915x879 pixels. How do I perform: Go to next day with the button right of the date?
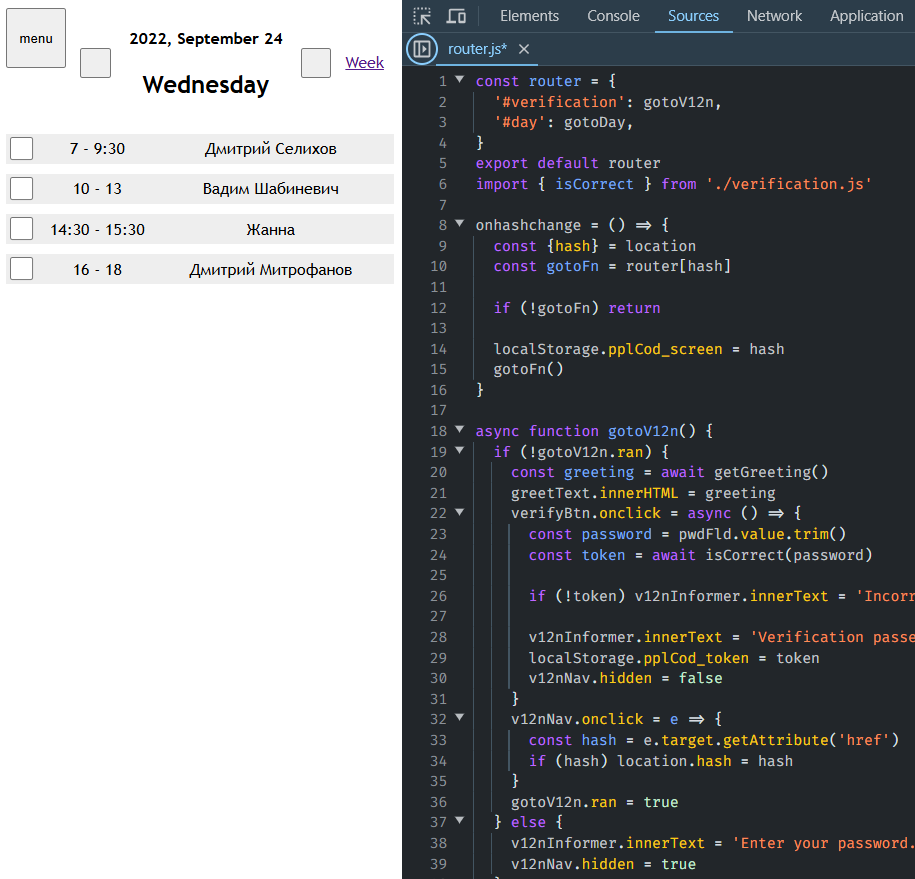click(x=316, y=62)
